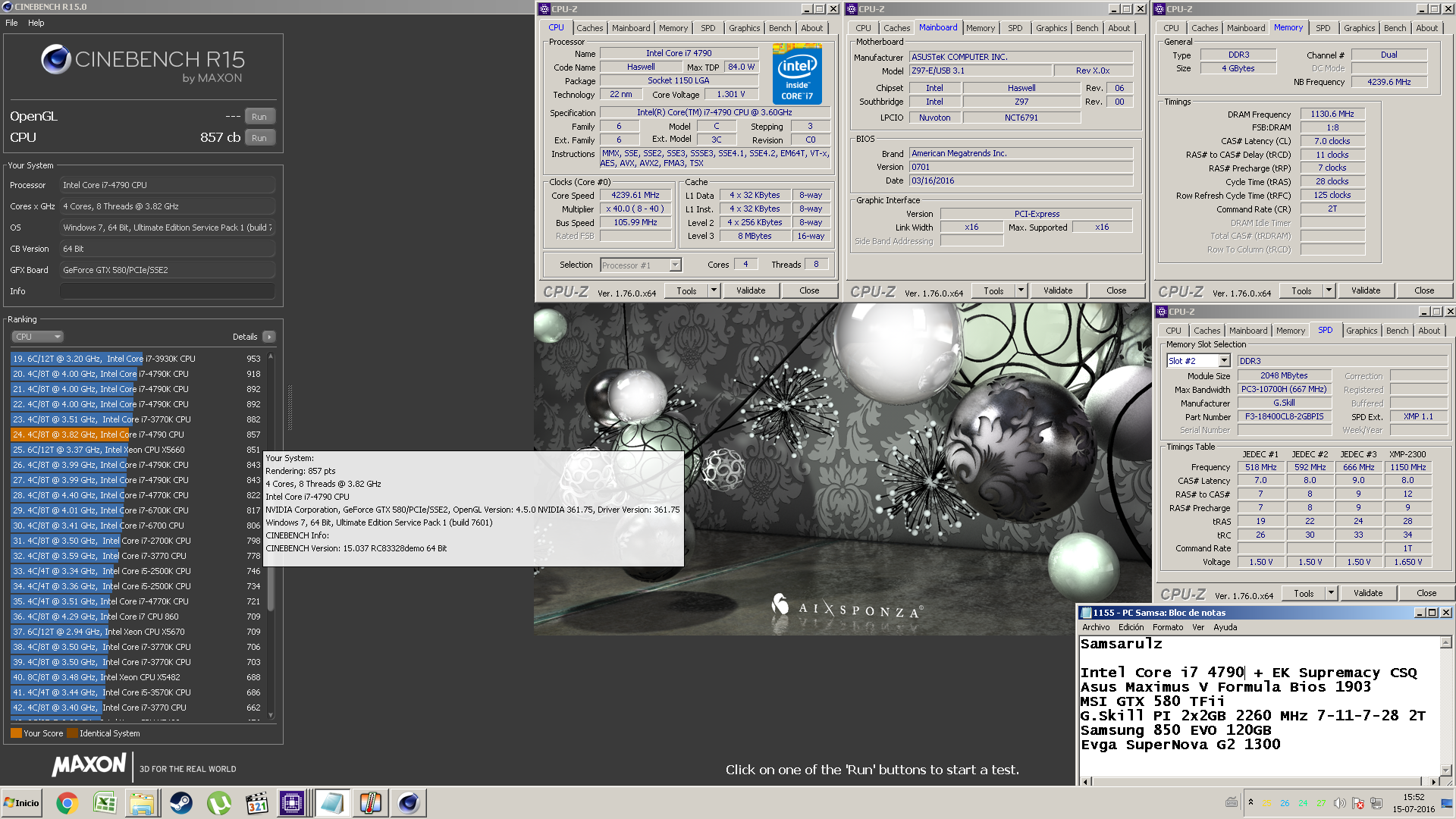Image resolution: width=1456 pixels, height=819 pixels.
Task: Open Processor #1 selection dropdown
Action: [641, 265]
